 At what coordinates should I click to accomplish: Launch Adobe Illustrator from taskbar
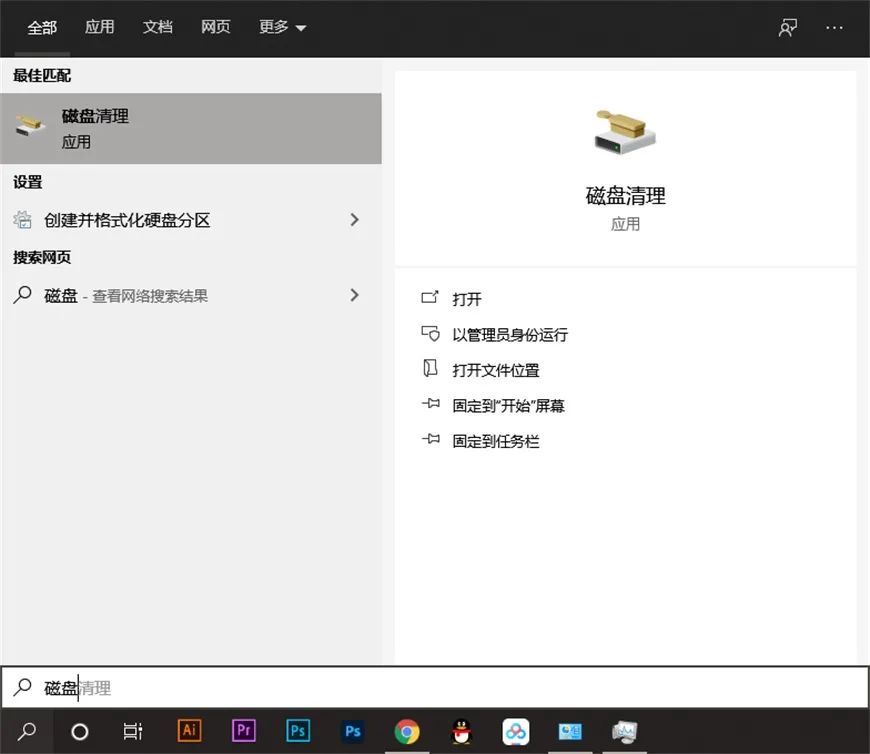point(189,730)
